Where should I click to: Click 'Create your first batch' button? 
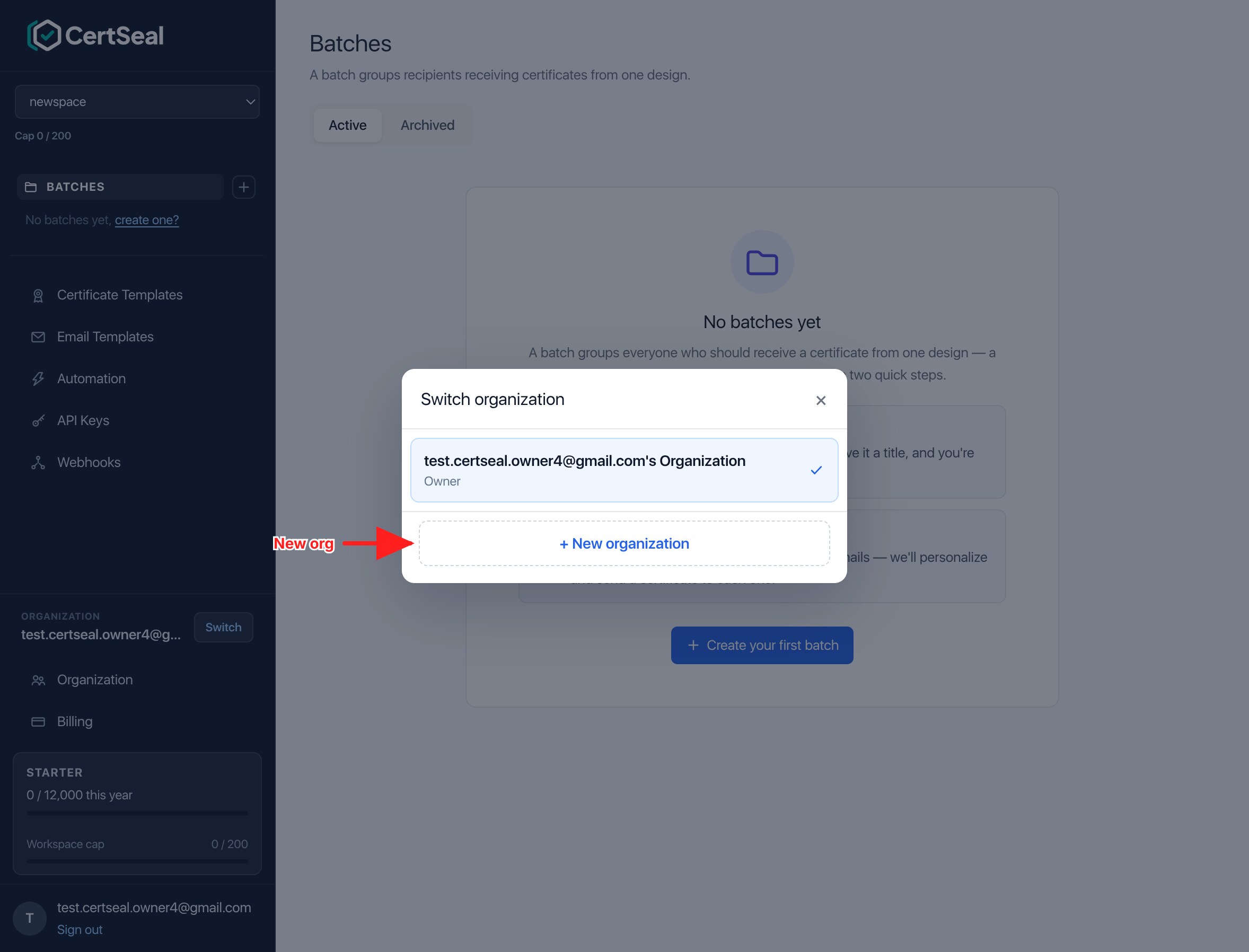click(x=762, y=646)
